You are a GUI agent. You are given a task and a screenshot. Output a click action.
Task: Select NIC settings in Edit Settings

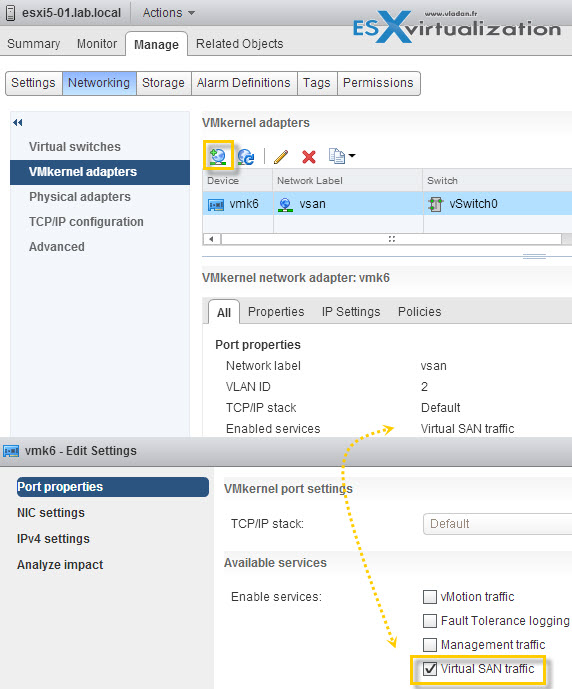[x=51, y=513]
